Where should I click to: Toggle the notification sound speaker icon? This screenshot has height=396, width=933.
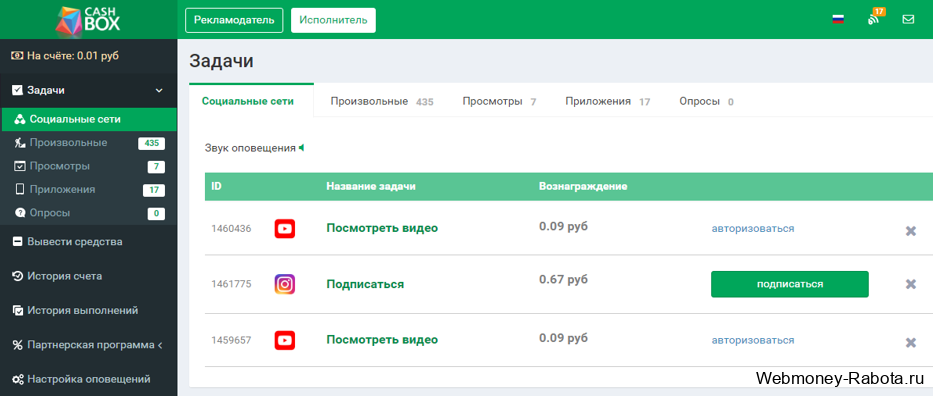coord(302,147)
